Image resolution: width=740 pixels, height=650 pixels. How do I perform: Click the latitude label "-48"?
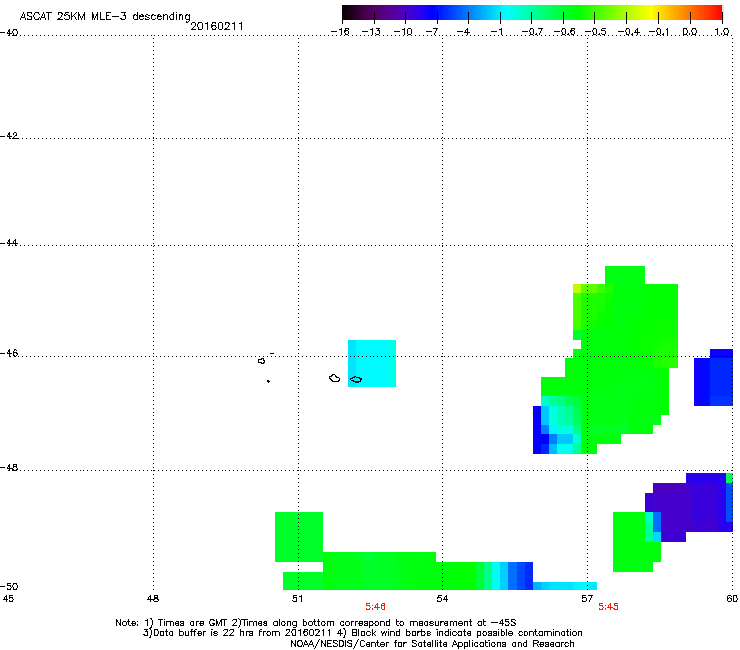pyautogui.click(x=9, y=468)
